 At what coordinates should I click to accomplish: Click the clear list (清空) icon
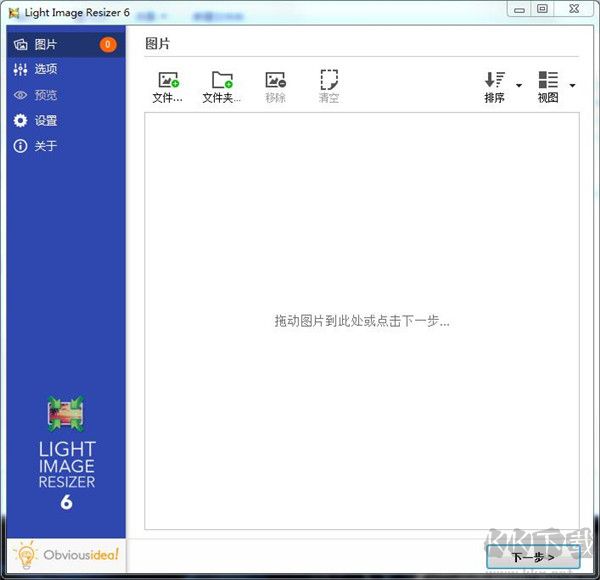(329, 80)
